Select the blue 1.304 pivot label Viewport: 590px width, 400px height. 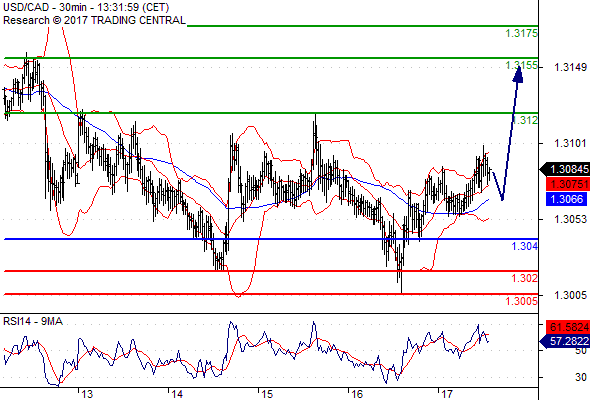(525, 246)
